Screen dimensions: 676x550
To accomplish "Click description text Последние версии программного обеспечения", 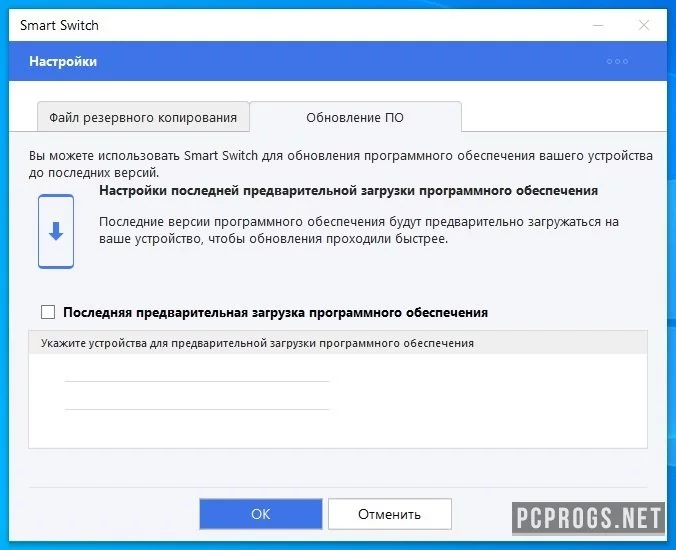I will [359, 230].
